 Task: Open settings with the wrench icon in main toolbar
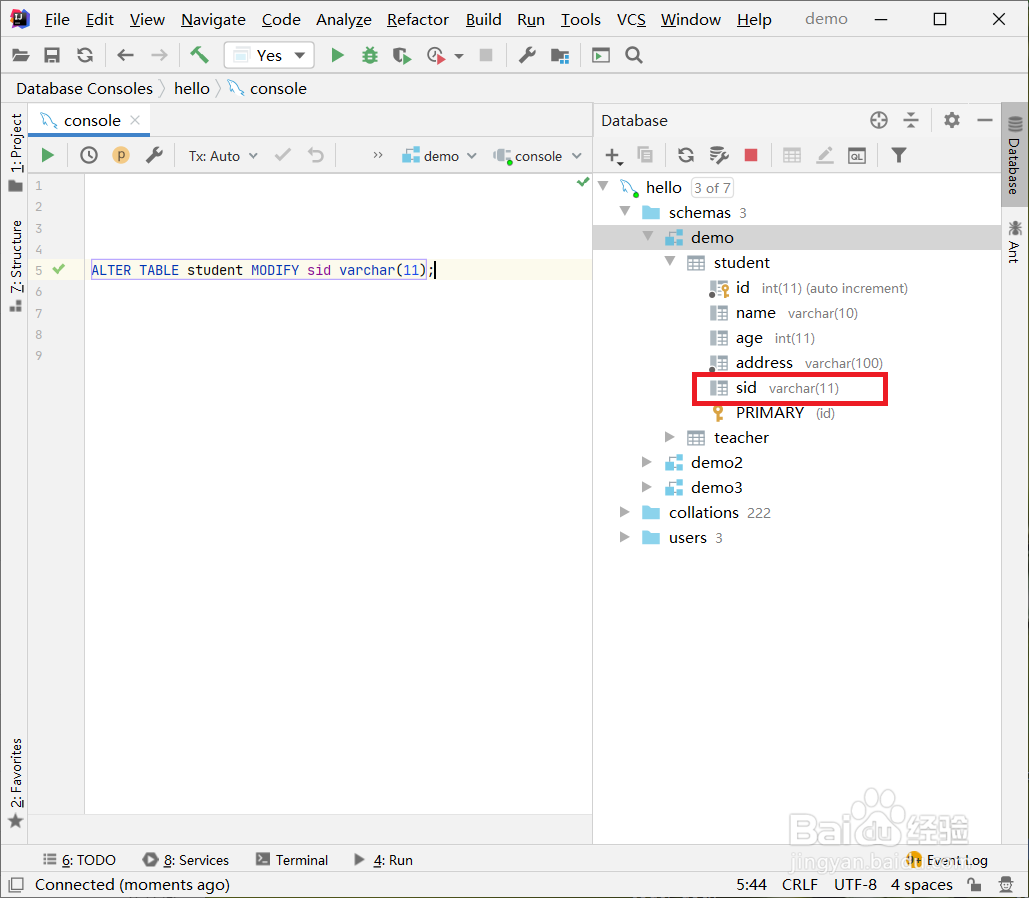[527, 55]
